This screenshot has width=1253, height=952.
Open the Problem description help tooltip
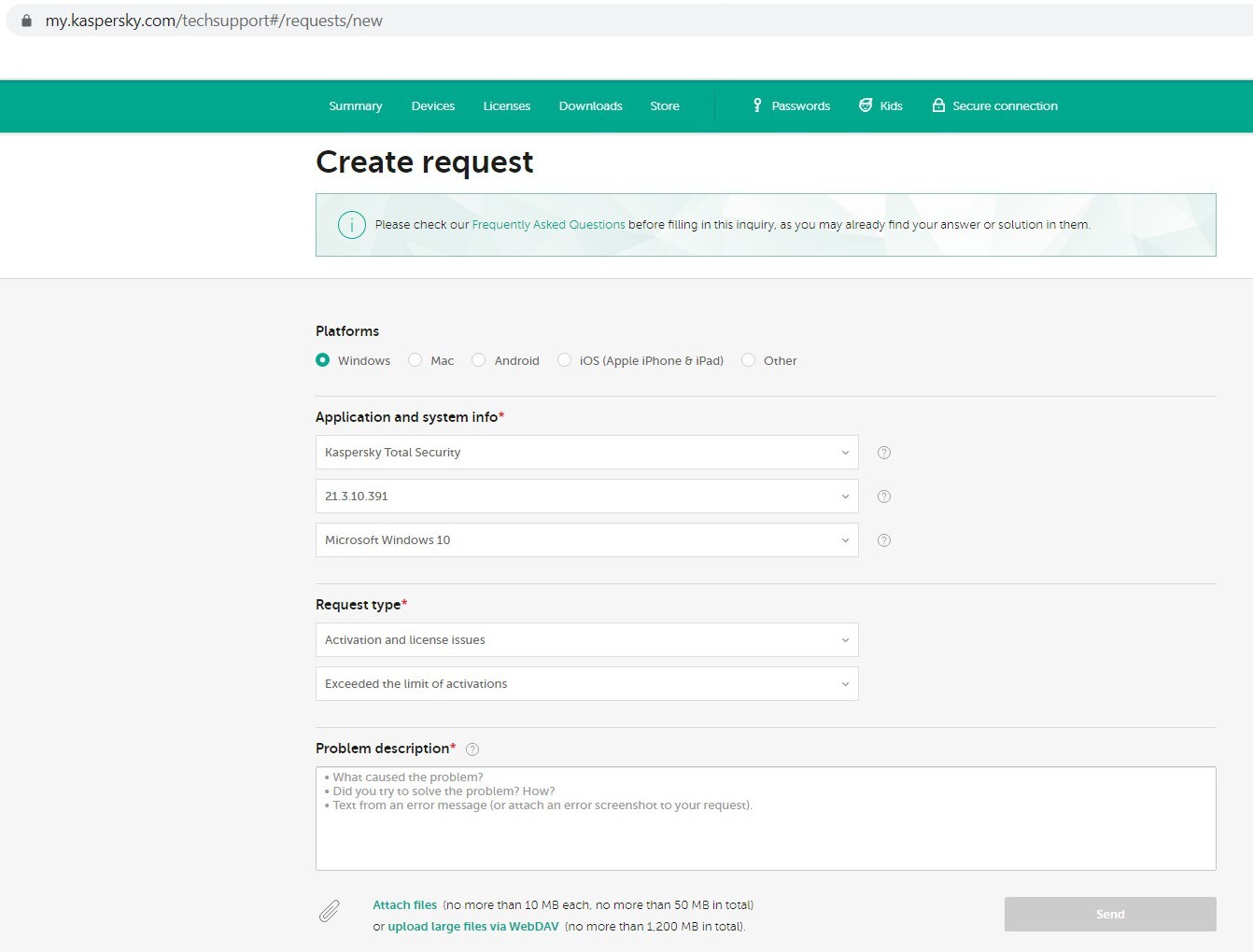[472, 749]
